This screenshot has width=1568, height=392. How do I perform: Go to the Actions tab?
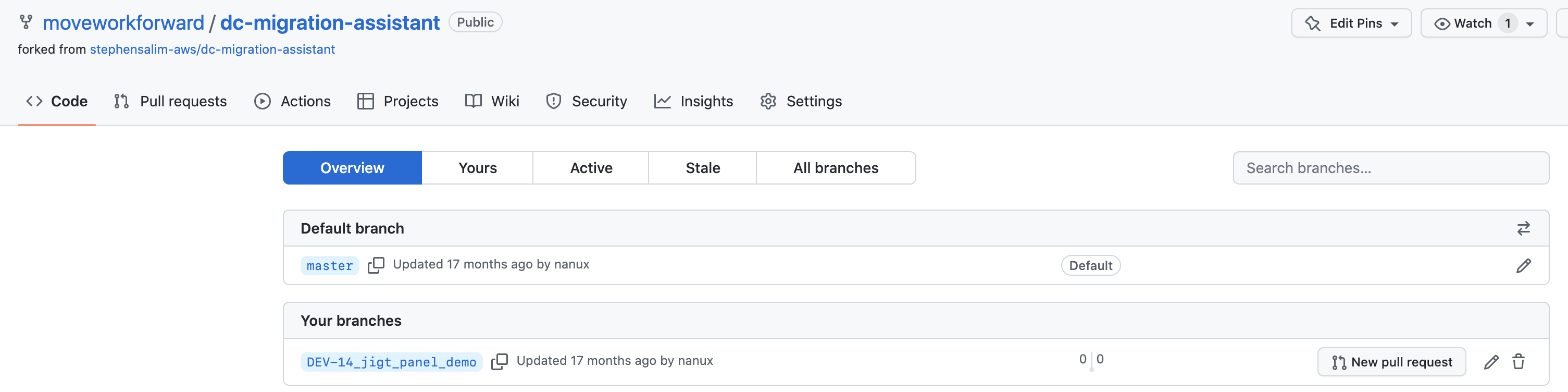[292, 101]
